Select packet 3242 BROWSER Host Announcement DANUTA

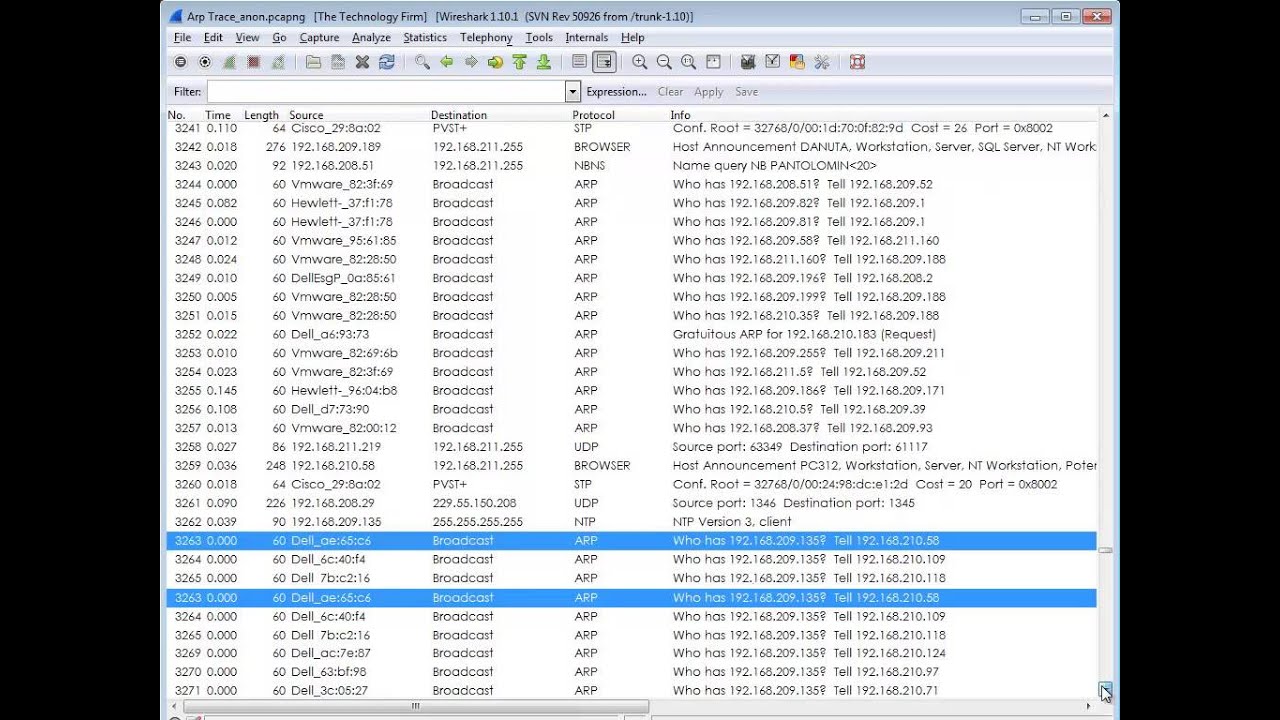coord(632,147)
